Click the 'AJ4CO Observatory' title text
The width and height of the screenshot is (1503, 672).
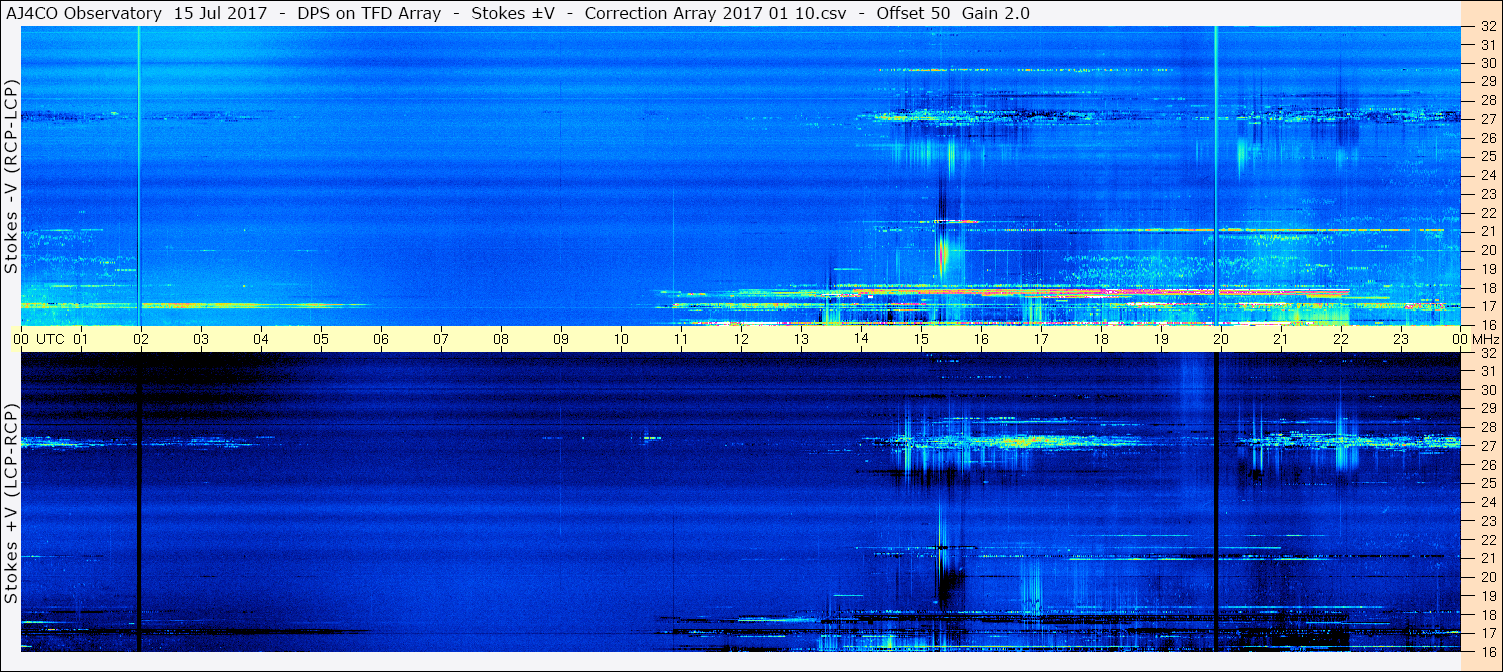(x=82, y=13)
